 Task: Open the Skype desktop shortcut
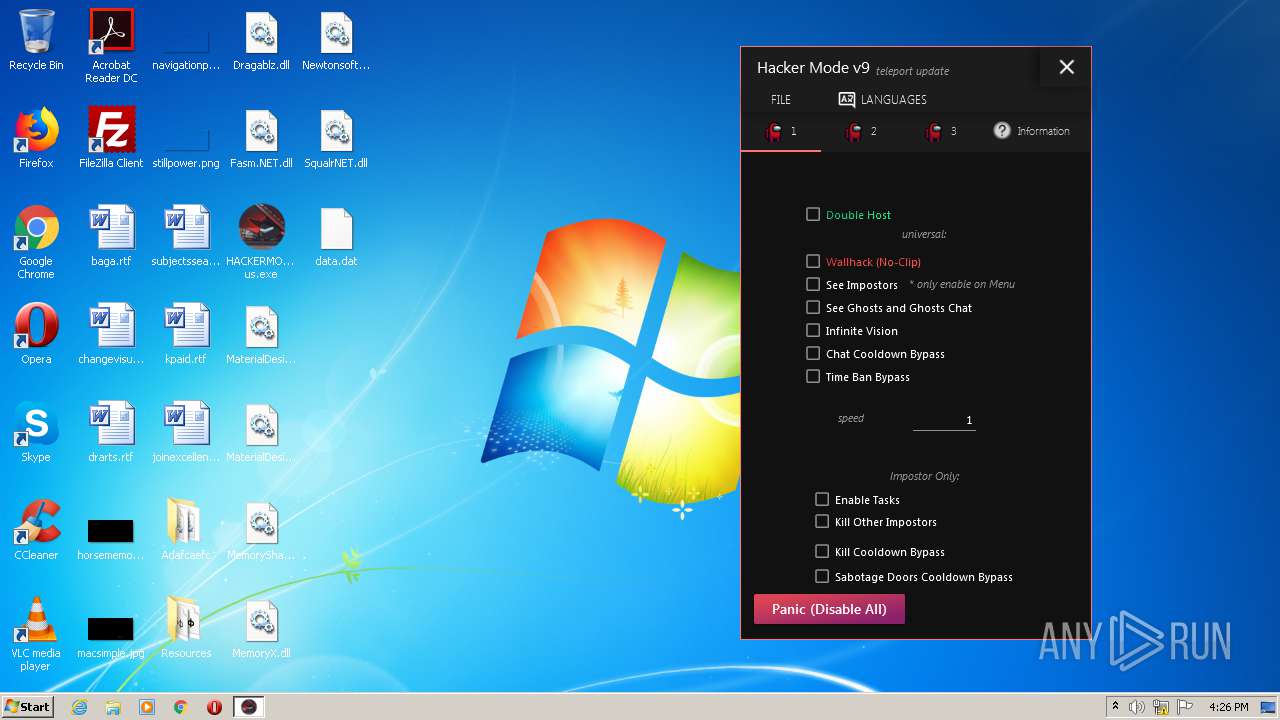[36, 432]
